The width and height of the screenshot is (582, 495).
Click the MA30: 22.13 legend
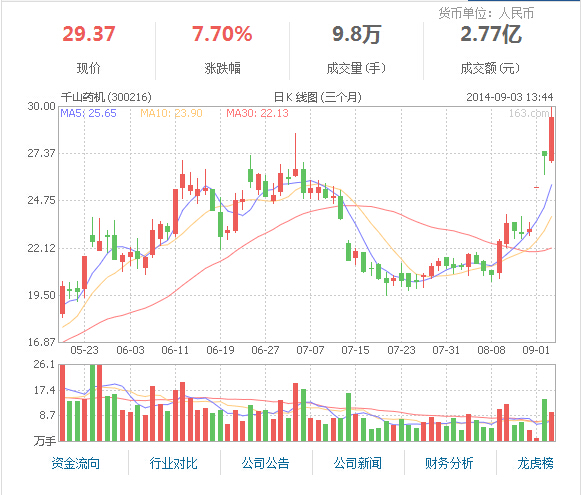[257, 113]
